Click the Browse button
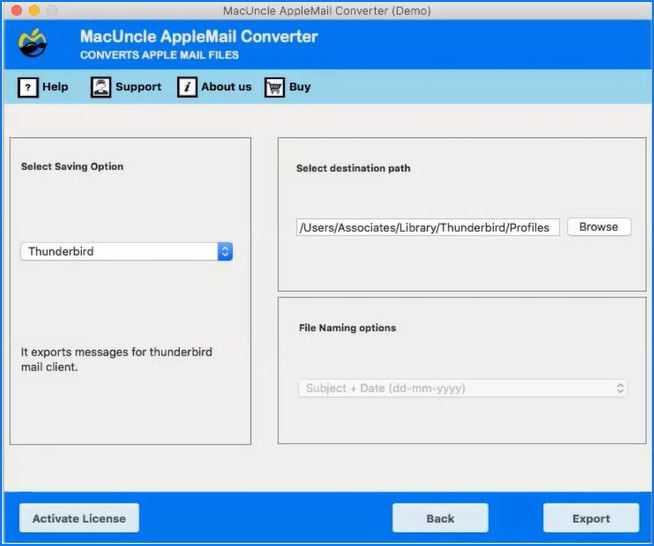 599,227
